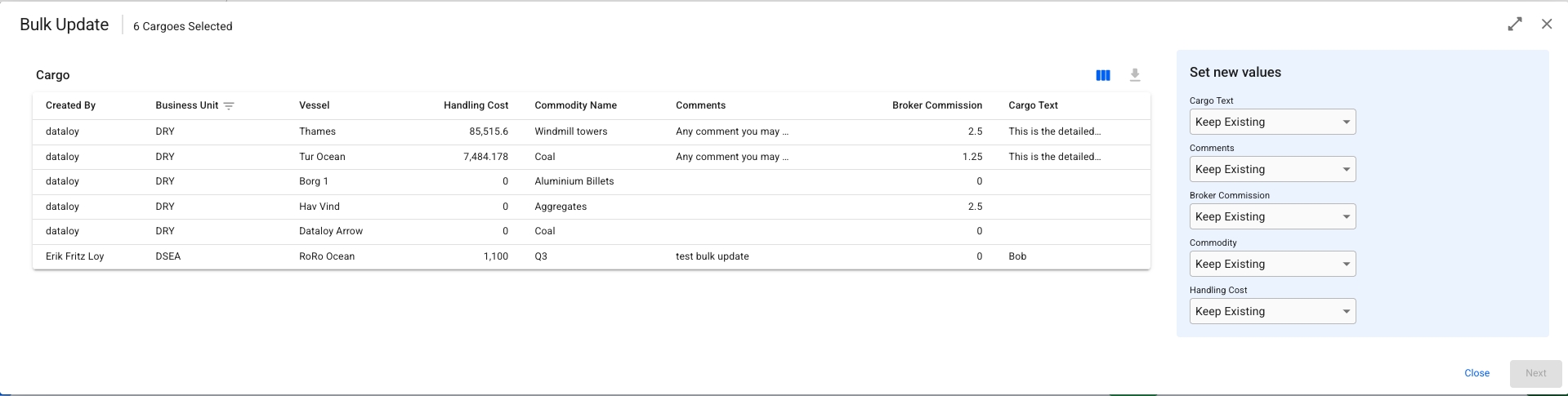Open the Commodity dropdown
This screenshot has height=396, width=1568.
1272,265
